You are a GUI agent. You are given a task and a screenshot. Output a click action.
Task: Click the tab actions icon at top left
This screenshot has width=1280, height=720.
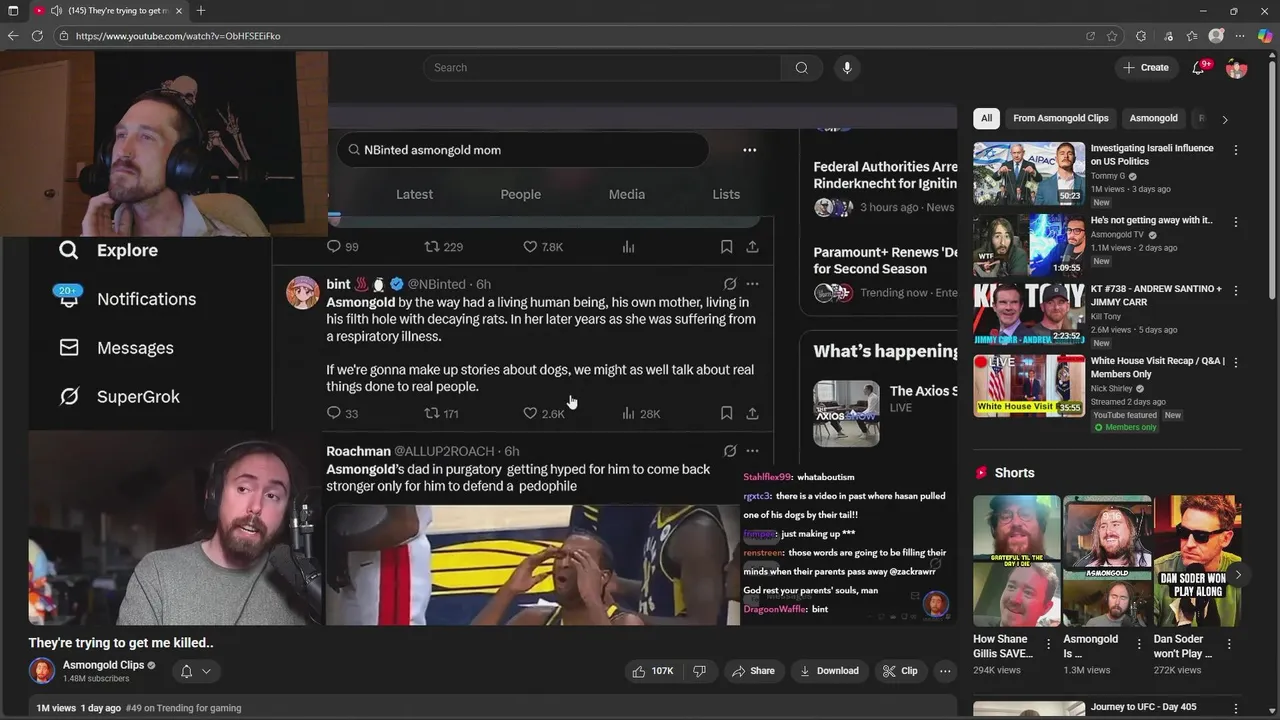point(13,11)
